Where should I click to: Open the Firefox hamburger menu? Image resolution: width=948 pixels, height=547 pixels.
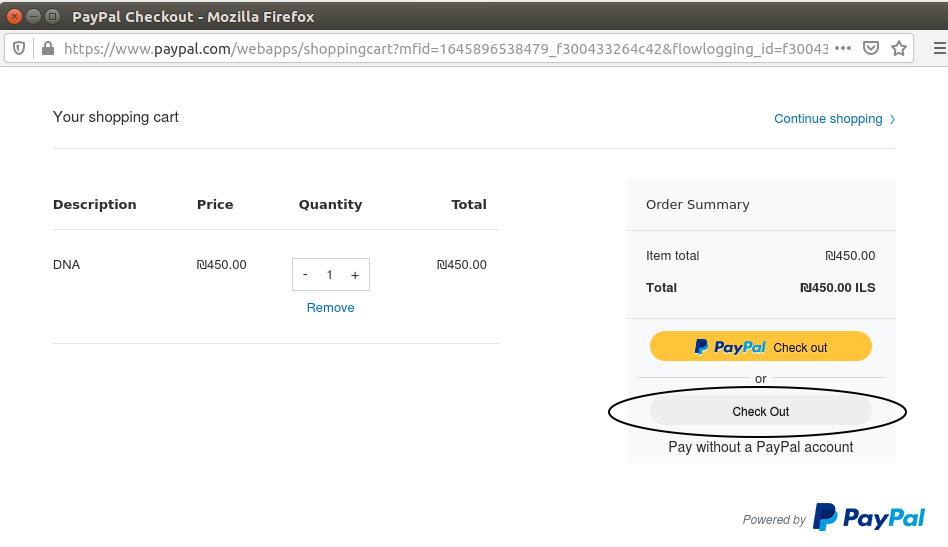[x=940, y=48]
